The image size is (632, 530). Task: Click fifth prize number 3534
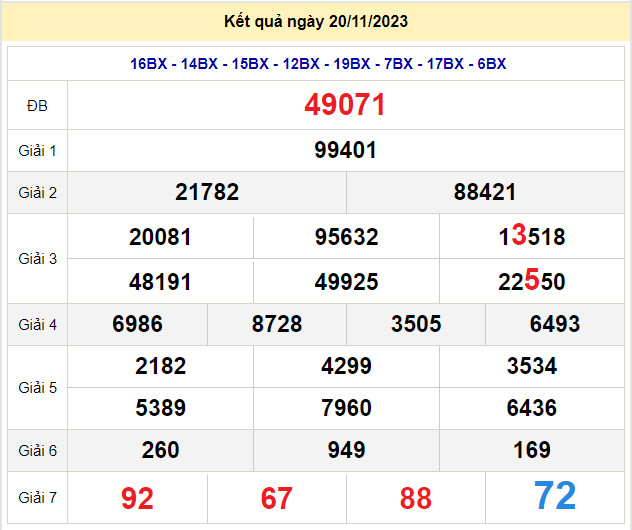[x=532, y=366]
